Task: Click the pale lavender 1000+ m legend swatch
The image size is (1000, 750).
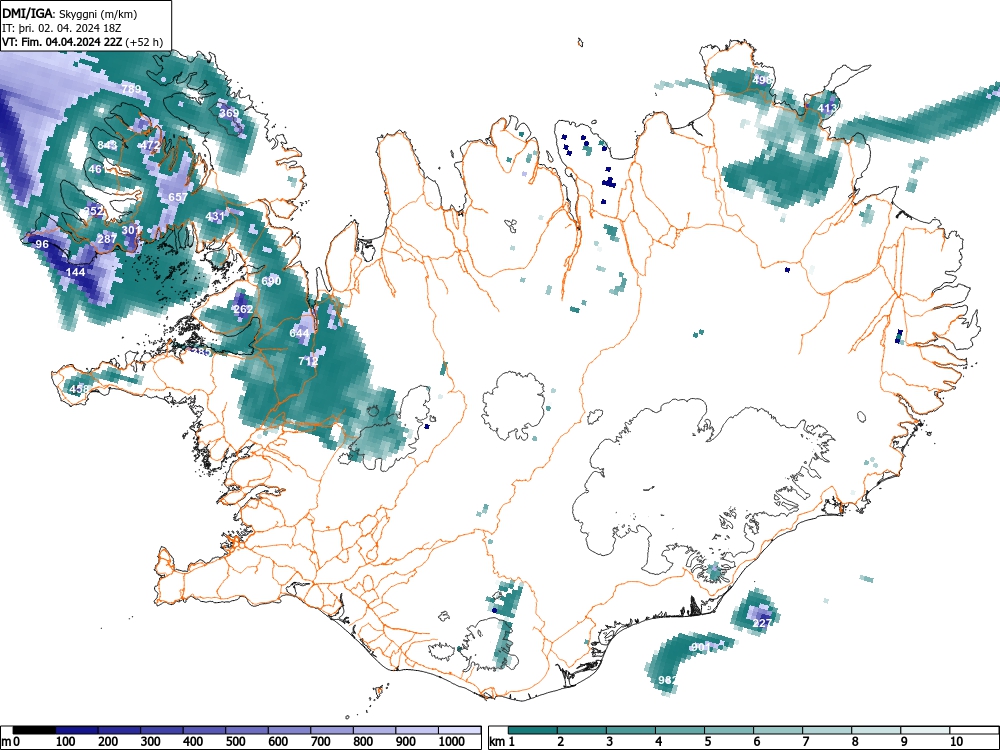Action: point(459,730)
